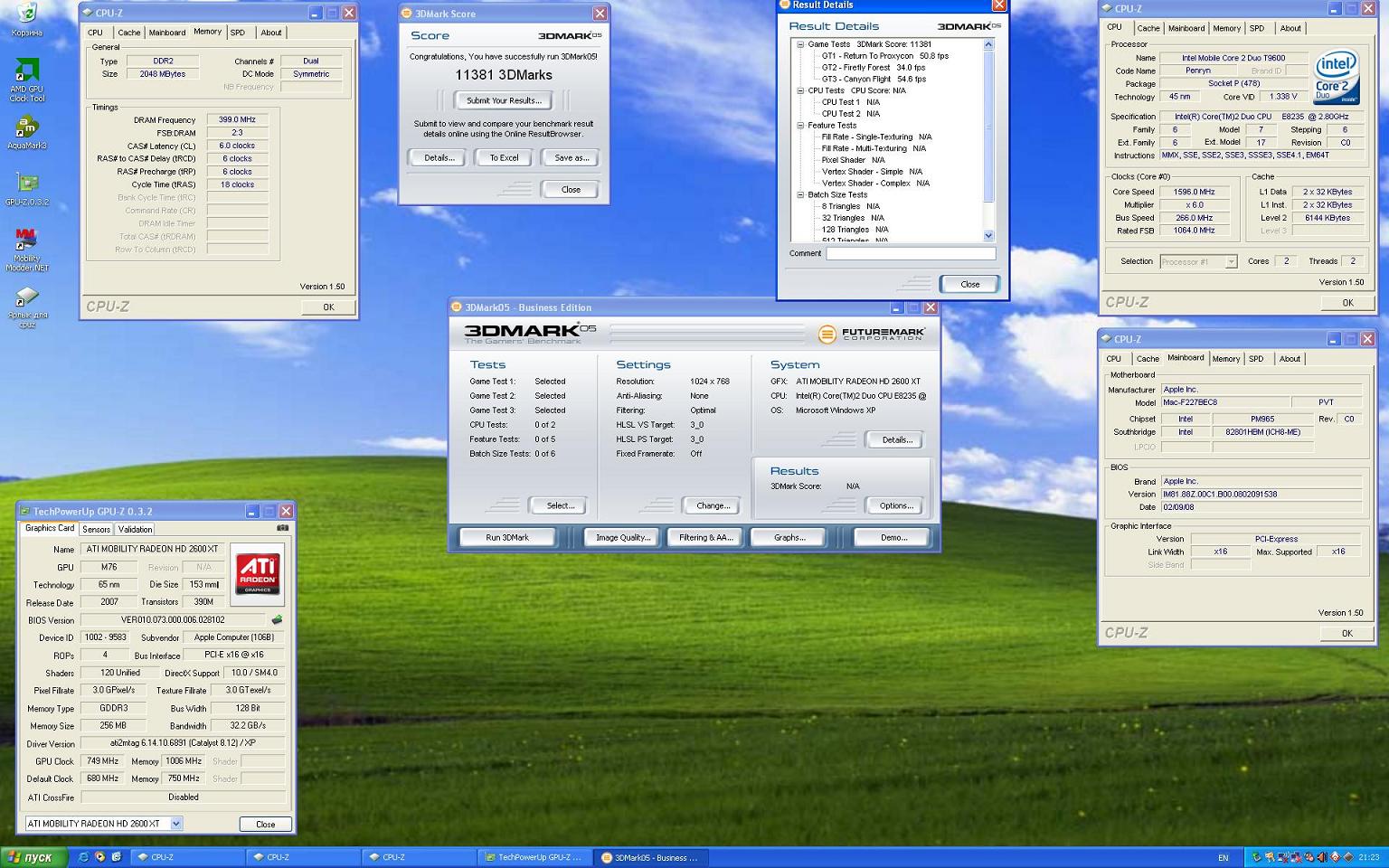Open the Recycle Bin desktop icon

click(x=26, y=18)
